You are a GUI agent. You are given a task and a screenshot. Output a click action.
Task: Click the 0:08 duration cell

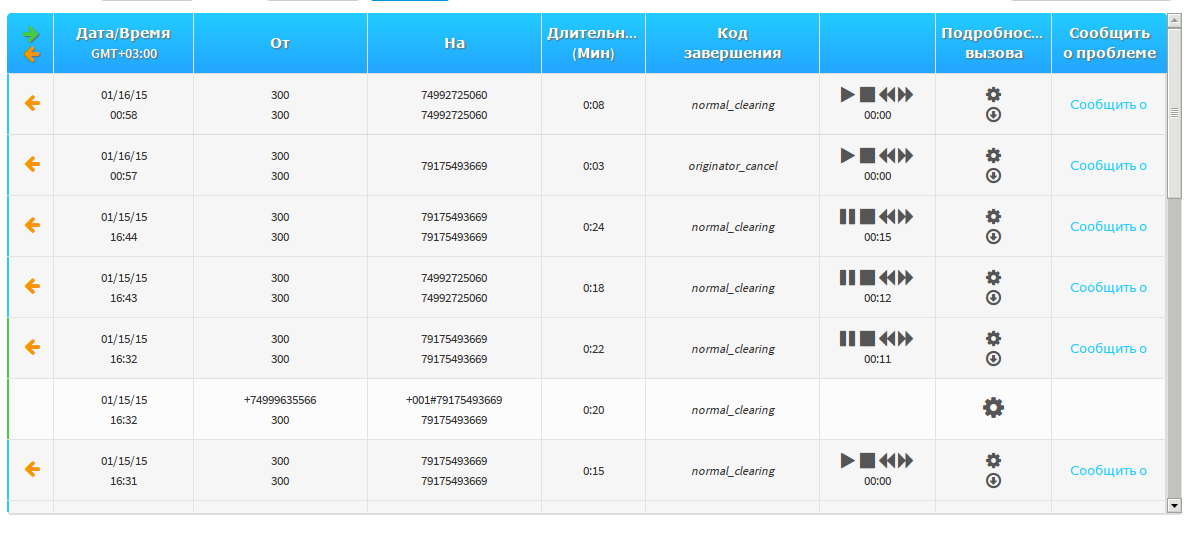593,105
